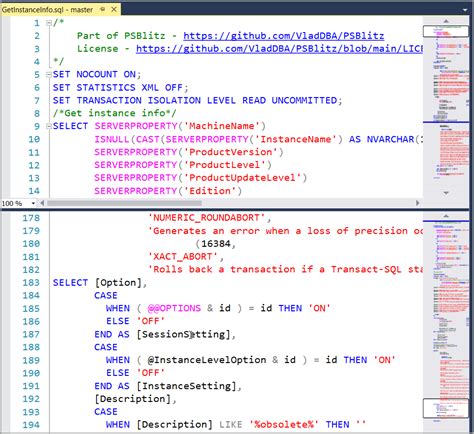Click lower pane minimap viewport indicator

(445, 408)
